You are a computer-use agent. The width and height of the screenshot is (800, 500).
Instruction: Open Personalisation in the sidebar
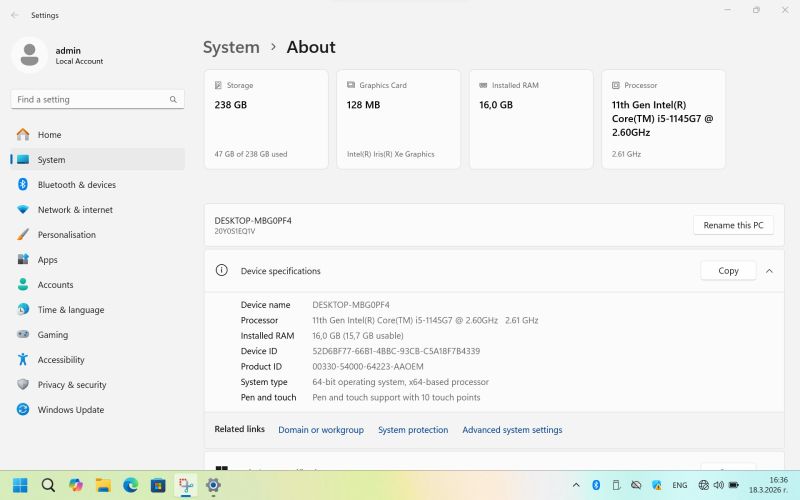[66, 235]
